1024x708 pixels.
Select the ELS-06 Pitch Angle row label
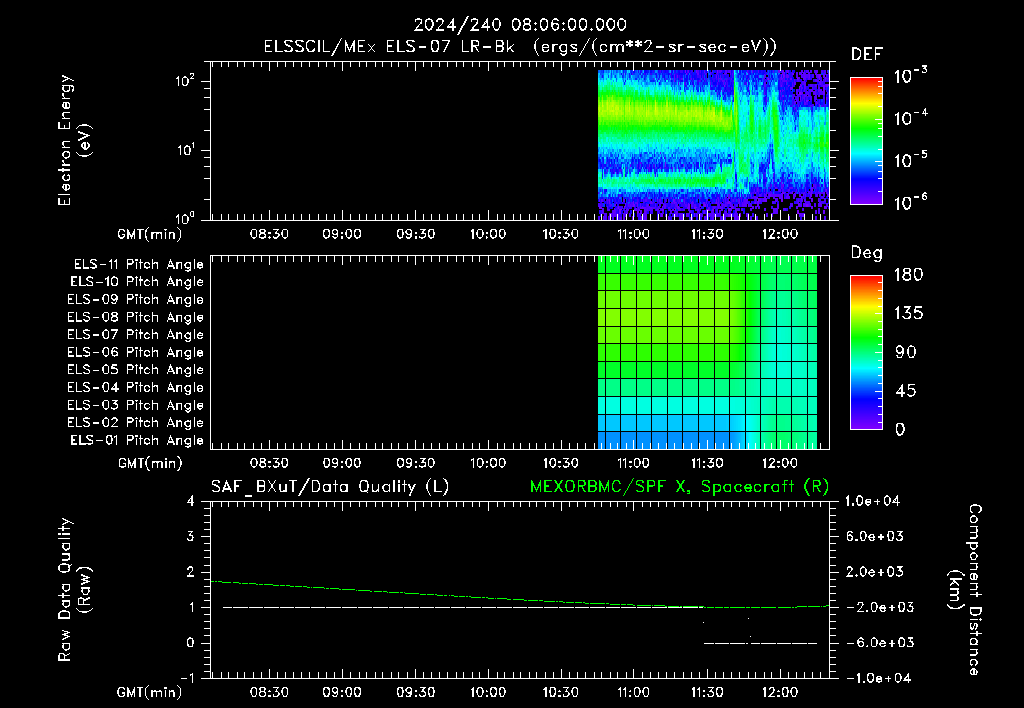[135, 353]
